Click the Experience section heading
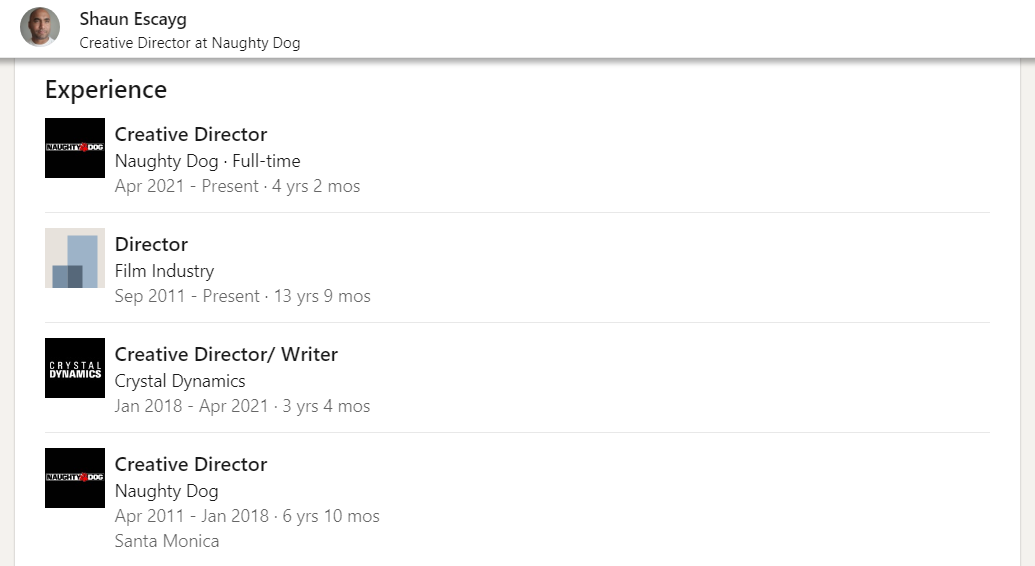Image resolution: width=1035 pixels, height=566 pixels. (106, 89)
